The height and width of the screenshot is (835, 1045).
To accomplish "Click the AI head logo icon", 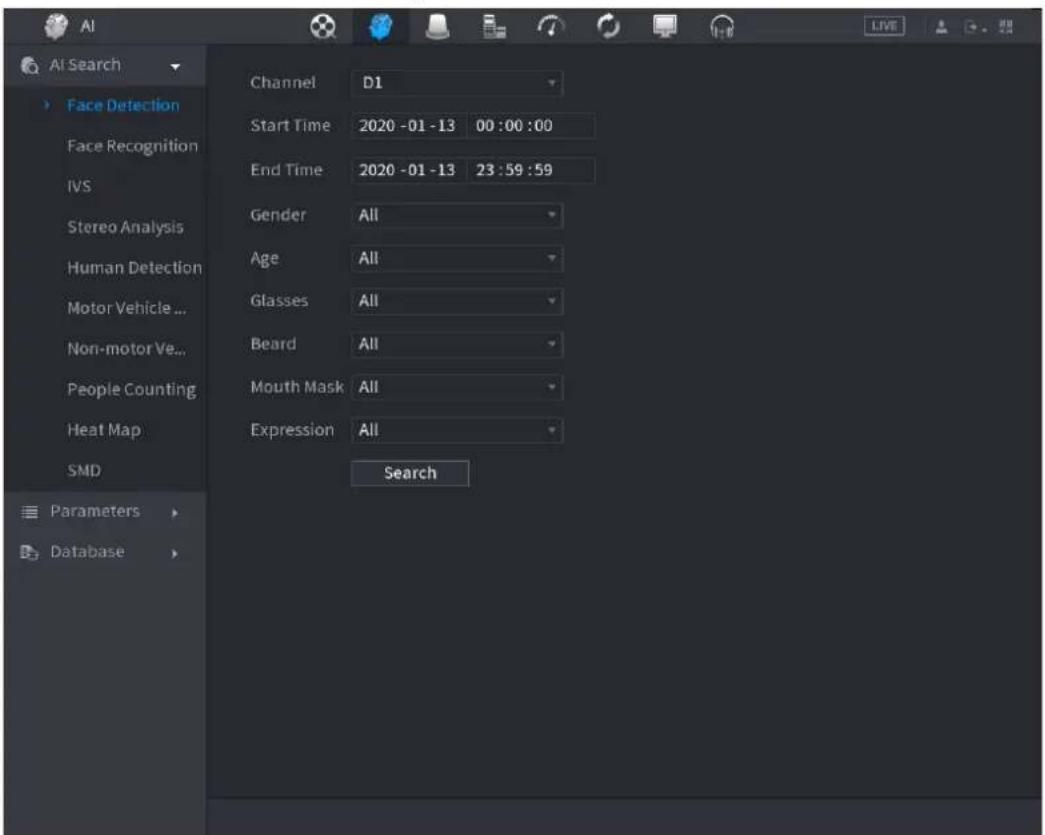I will [x=56, y=27].
